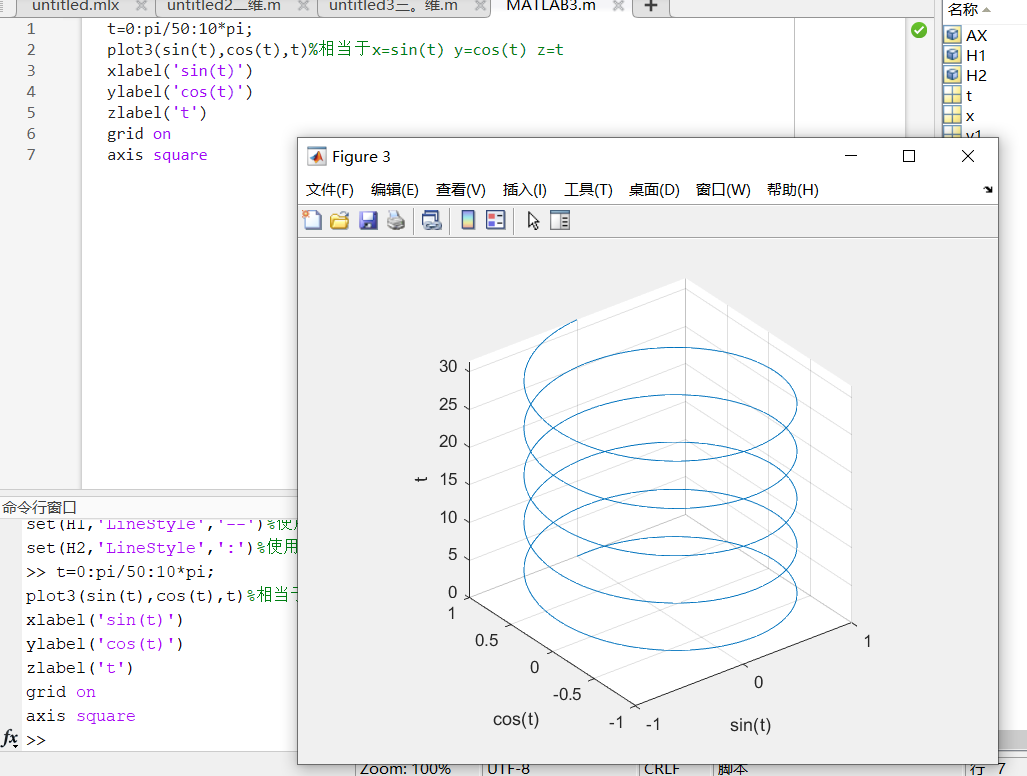The image size is (1027, 776).
Task: Open the 插入(I) menu
Action: (525, 190)
